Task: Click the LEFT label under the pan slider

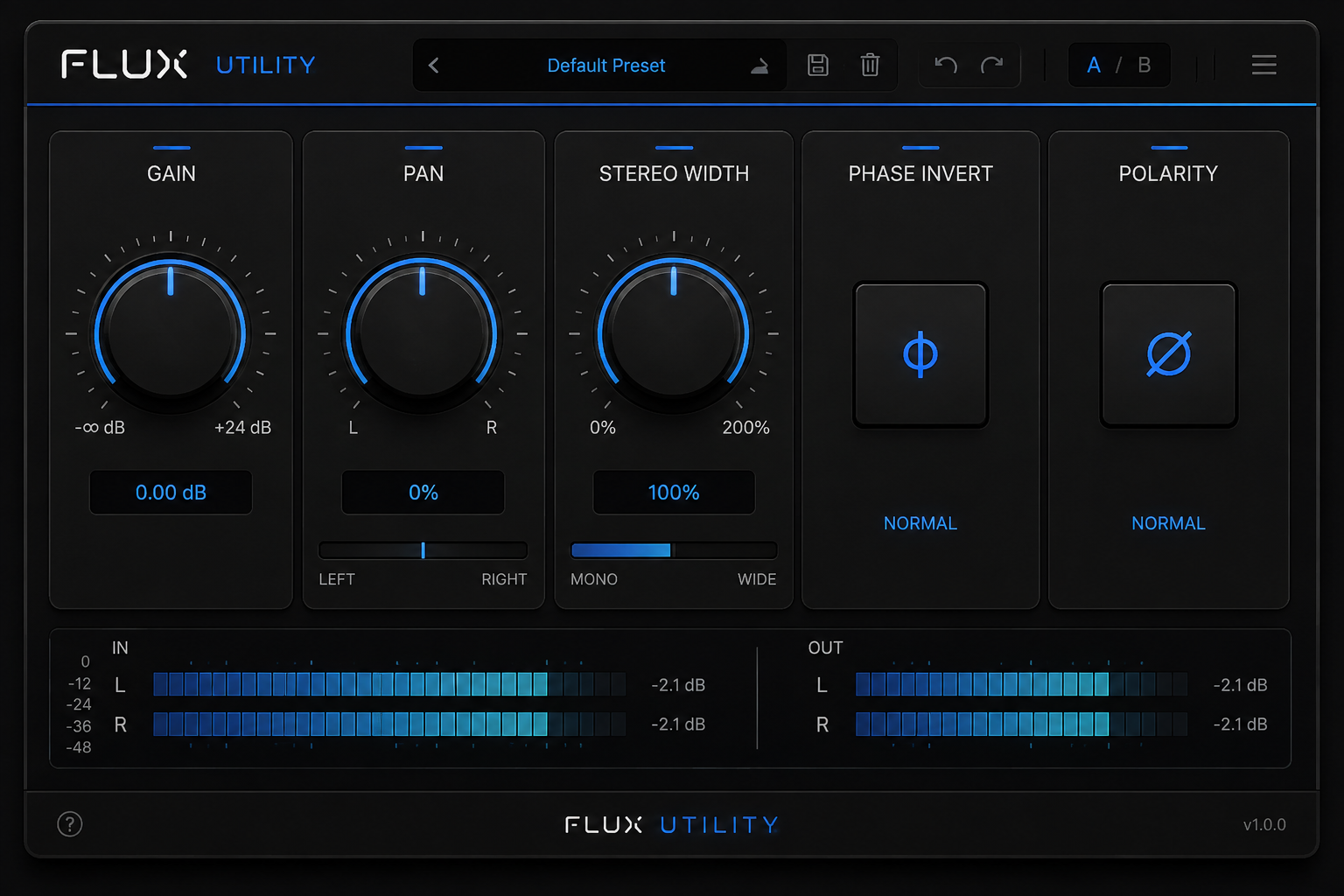Action: pos(337,579)
